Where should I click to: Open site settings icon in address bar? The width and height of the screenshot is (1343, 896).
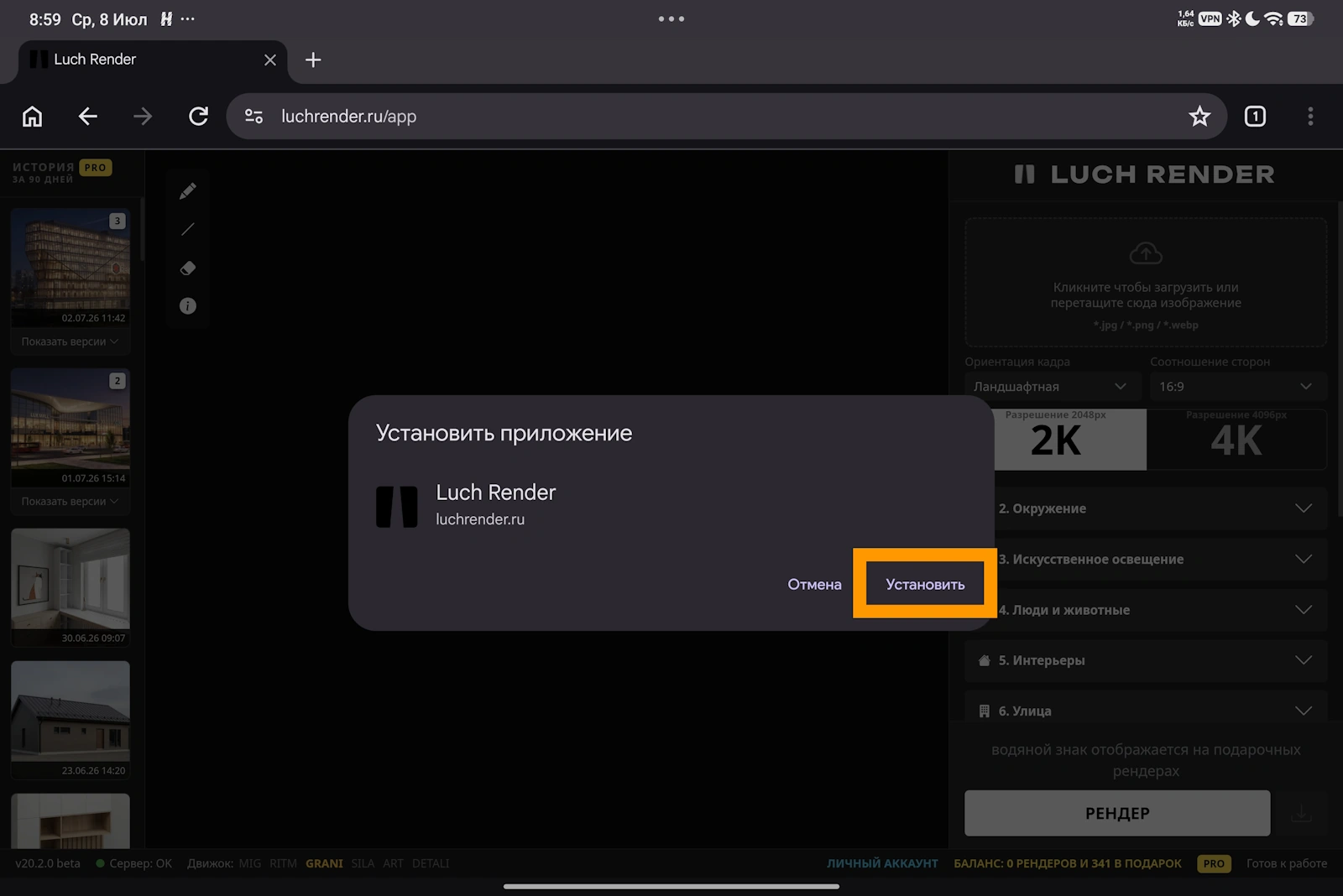point(253,117)
